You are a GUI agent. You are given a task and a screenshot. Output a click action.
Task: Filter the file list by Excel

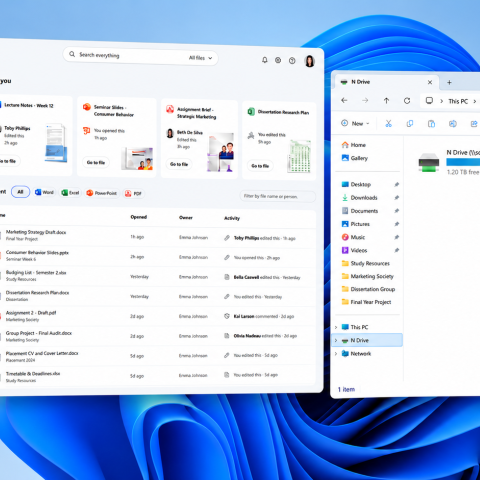[x=70, y=193]
